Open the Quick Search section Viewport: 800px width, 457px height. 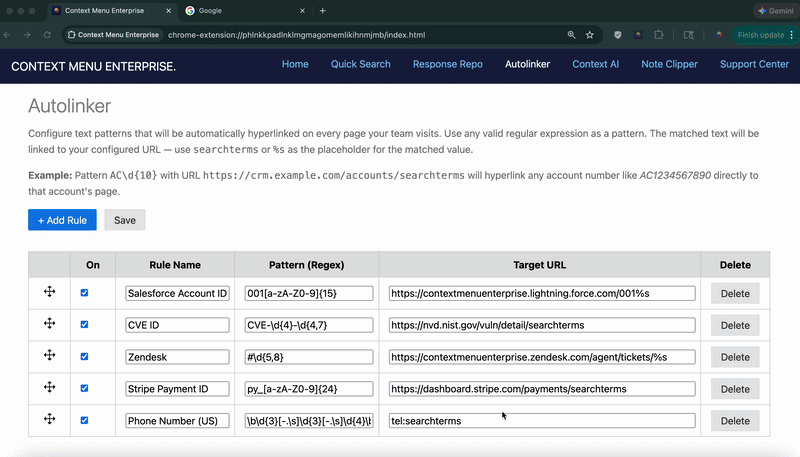point(360,64)
